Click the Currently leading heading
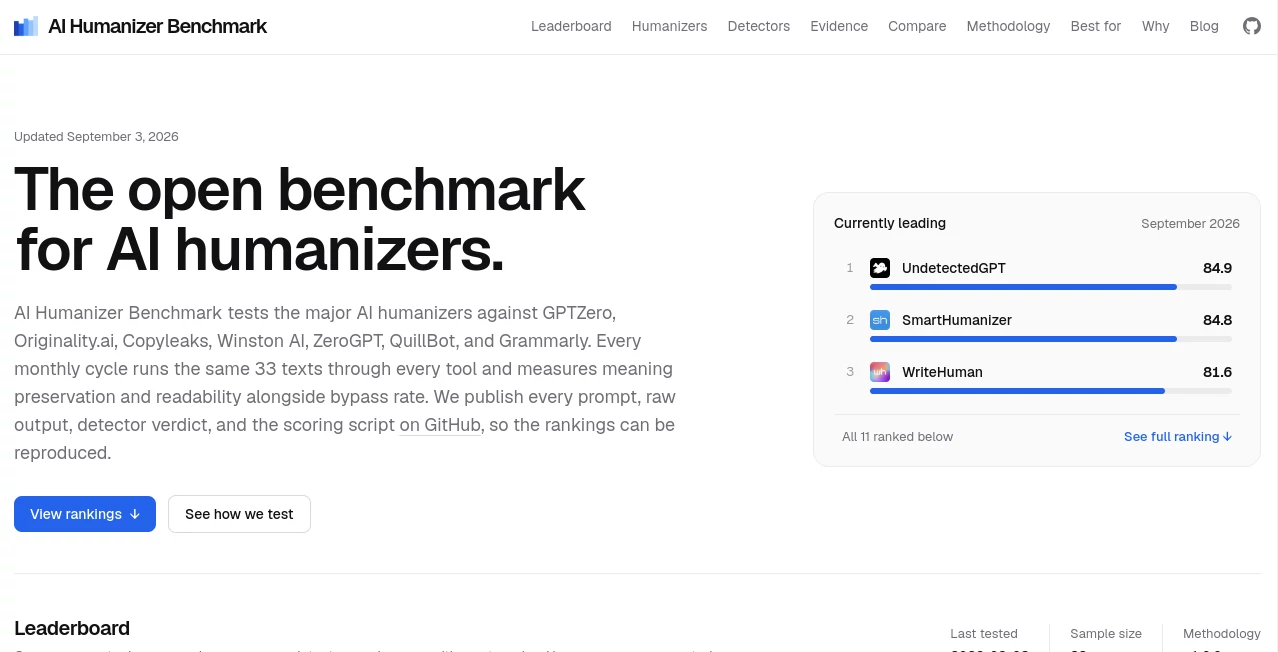The width and height of the screenshot is (1278, 652). tap(890, 223)
